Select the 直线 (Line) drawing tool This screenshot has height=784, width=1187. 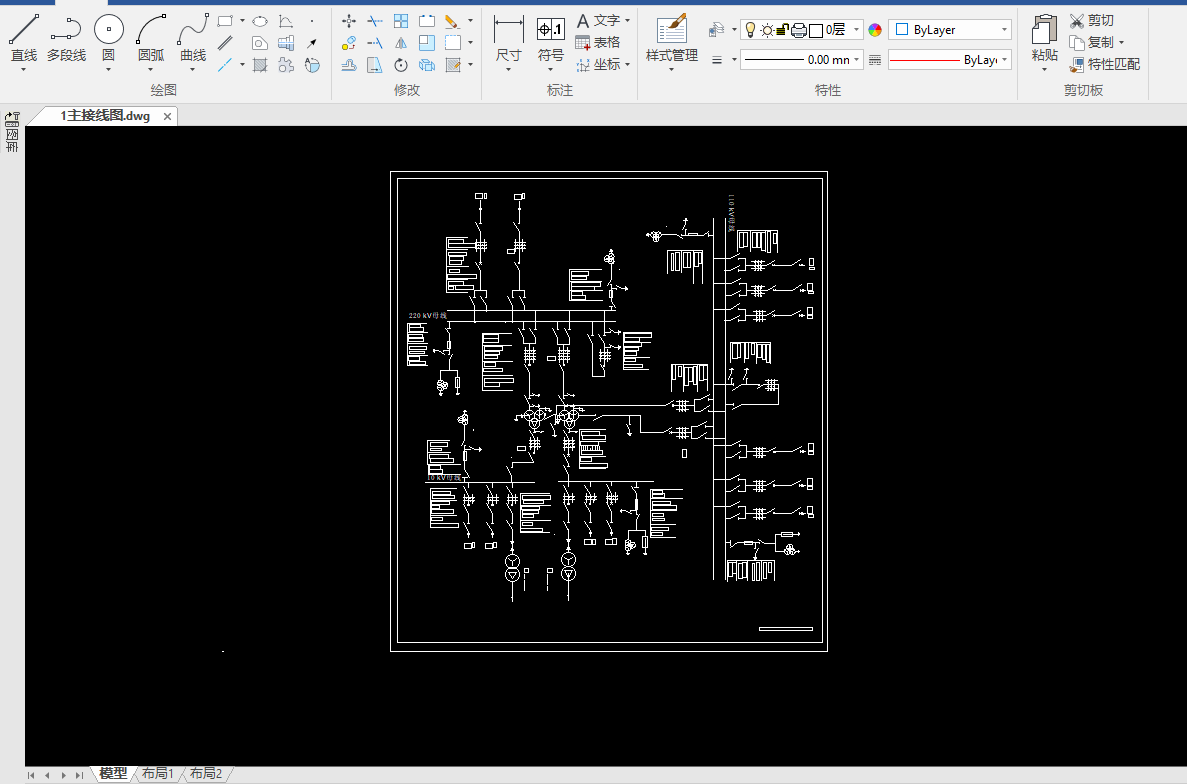[x=23, y=36]
